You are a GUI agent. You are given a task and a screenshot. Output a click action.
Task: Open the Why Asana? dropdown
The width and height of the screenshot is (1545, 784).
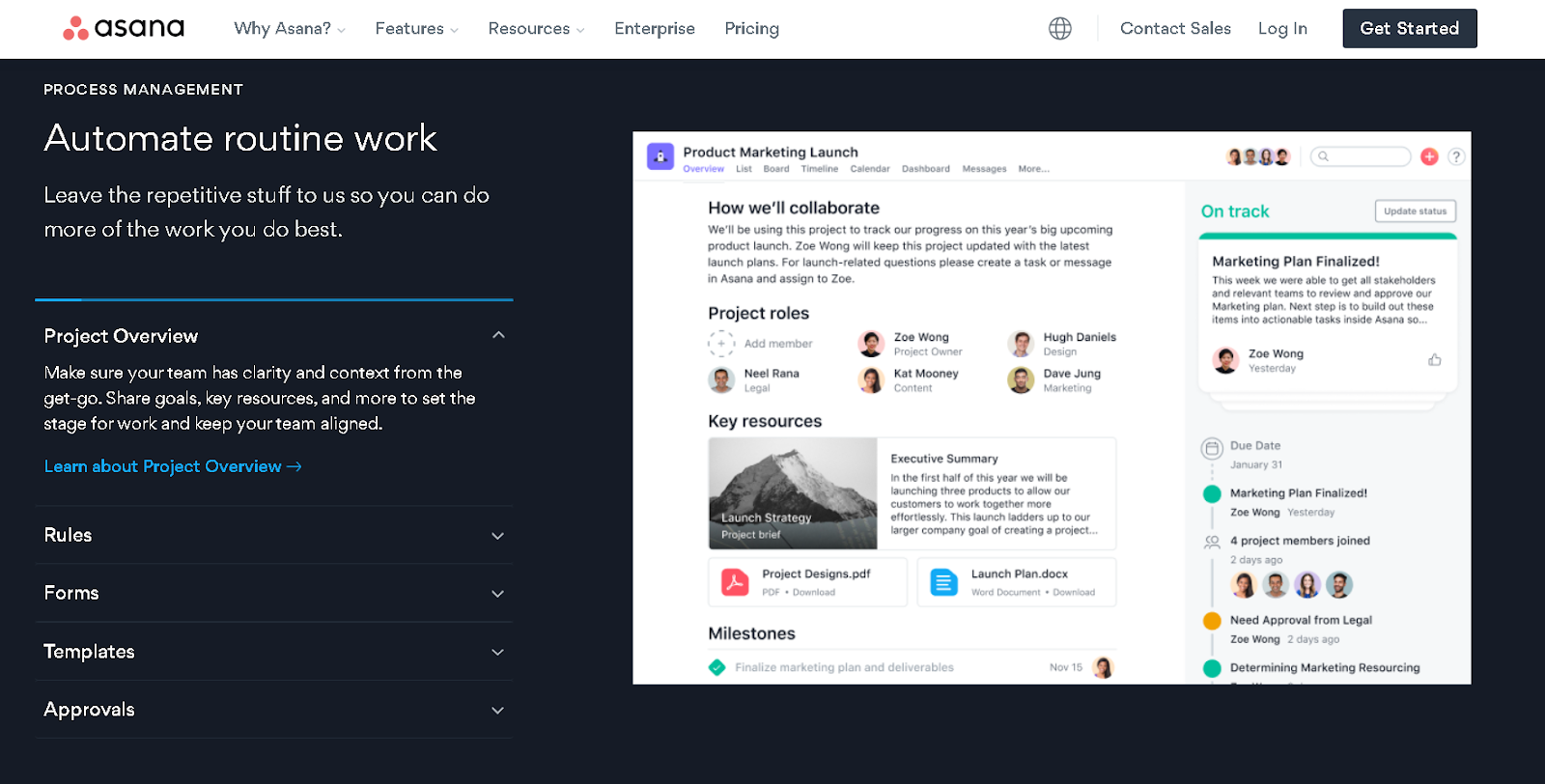coord(290,29)
